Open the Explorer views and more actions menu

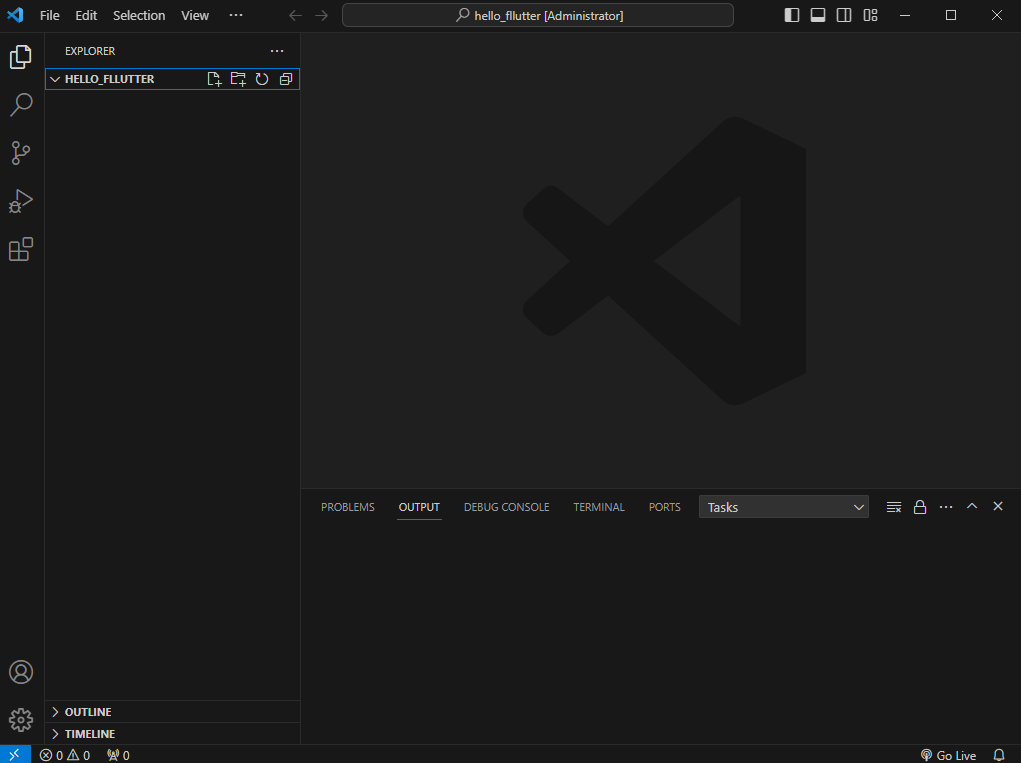pyautogui.click(x=277, y=51)
